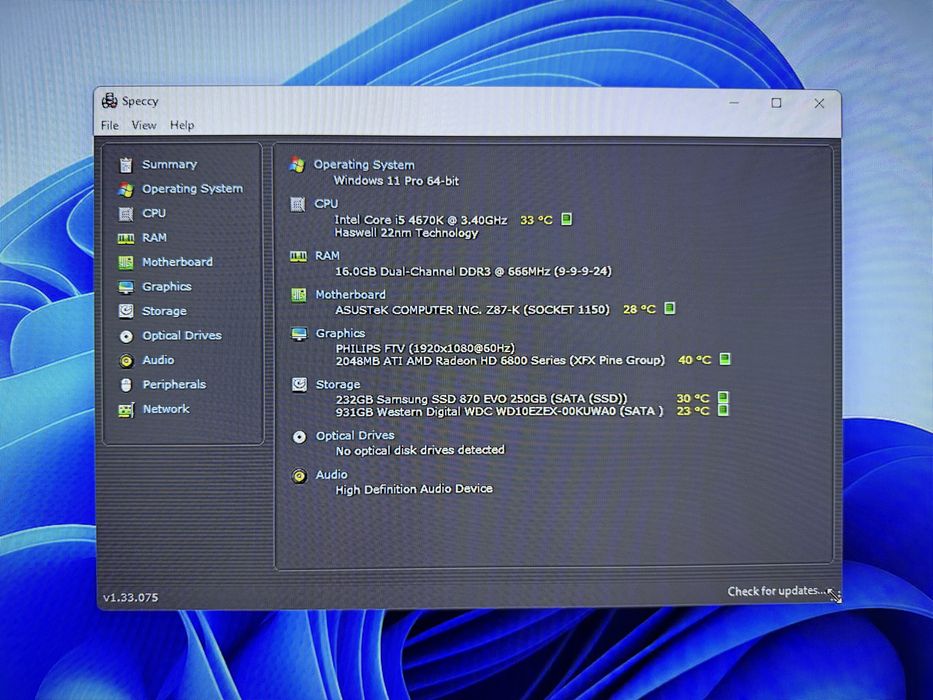The width and height of the screenshot is (933, 700).
Task: Click the Intel Core i5 4670K text
Action: (421, 220)
